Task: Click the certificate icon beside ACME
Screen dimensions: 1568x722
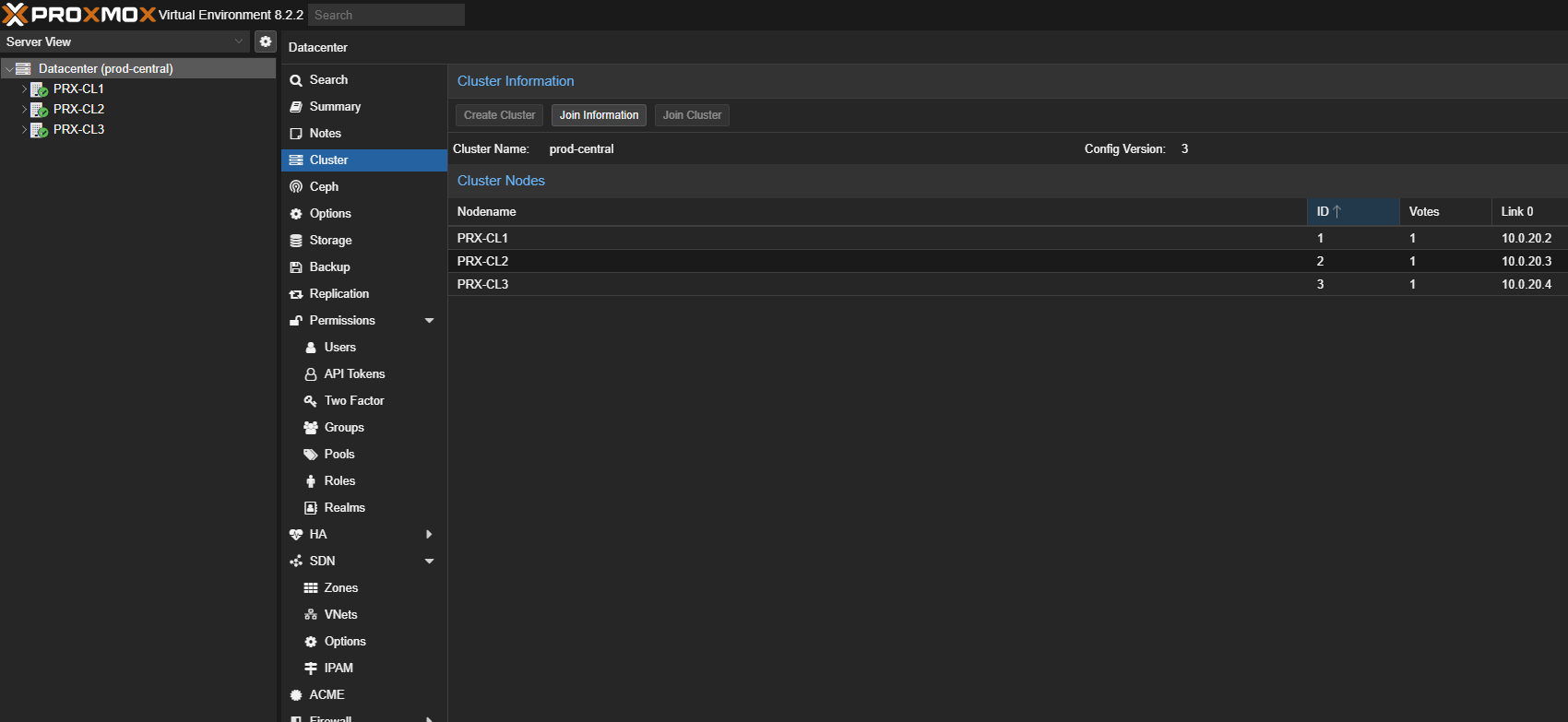Action: 296,695
